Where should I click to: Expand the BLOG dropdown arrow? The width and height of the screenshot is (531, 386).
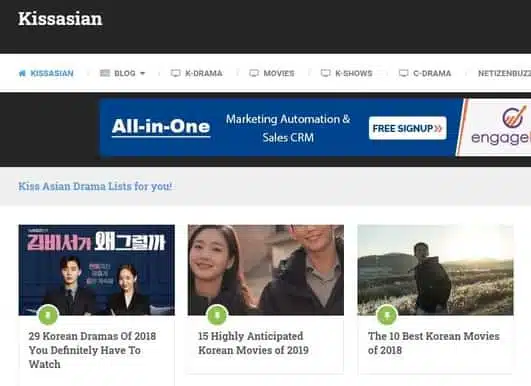[143, 73]
